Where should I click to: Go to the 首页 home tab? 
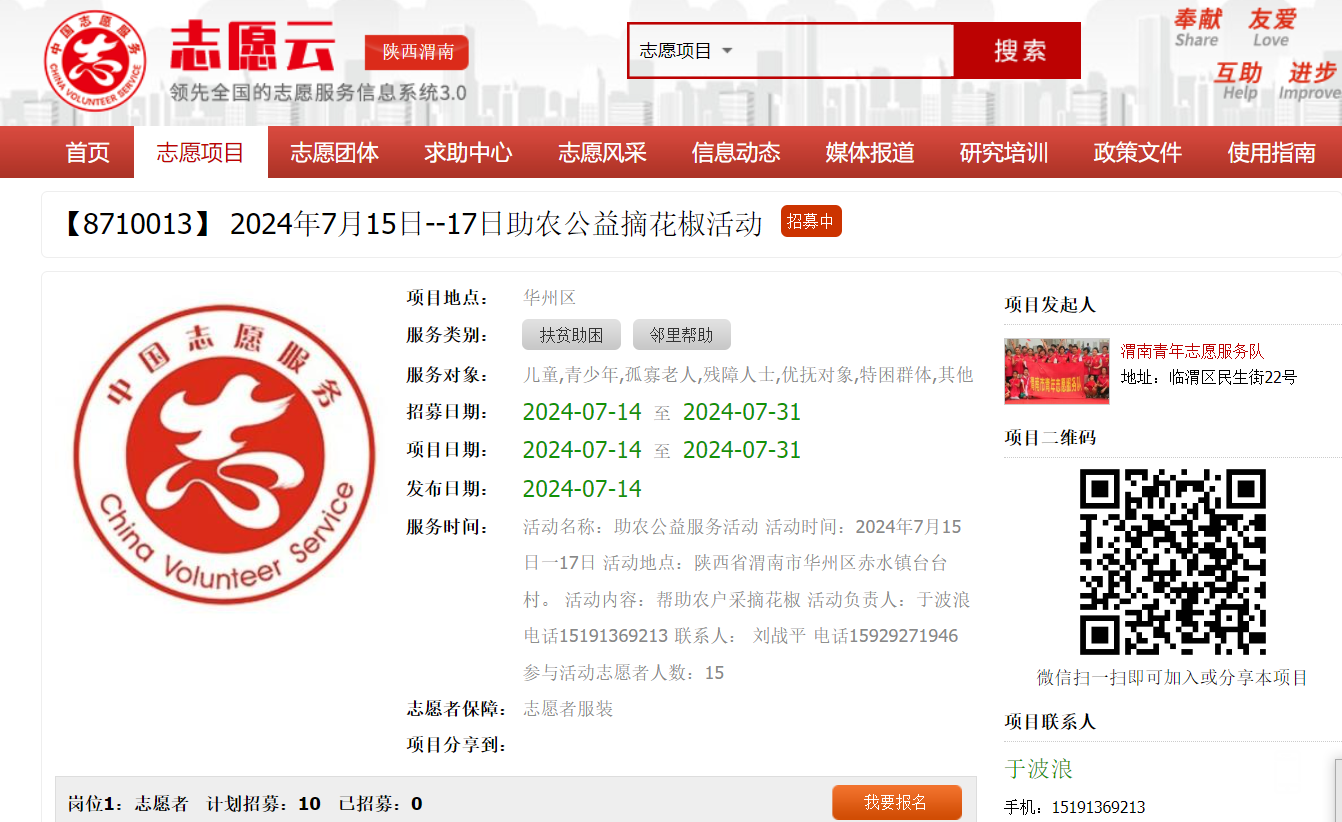(x=87, y=153)
